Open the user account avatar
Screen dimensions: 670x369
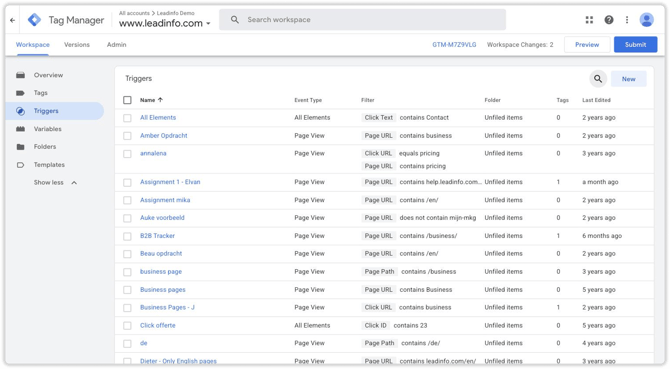646,20
